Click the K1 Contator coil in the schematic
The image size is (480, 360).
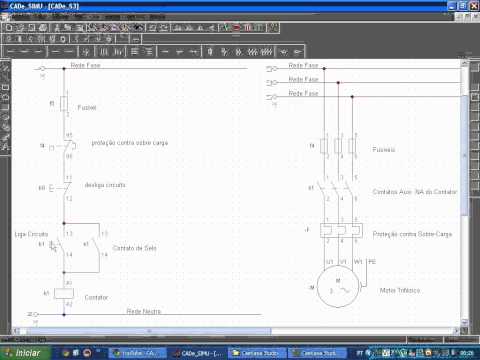click(x=64, y=293)
